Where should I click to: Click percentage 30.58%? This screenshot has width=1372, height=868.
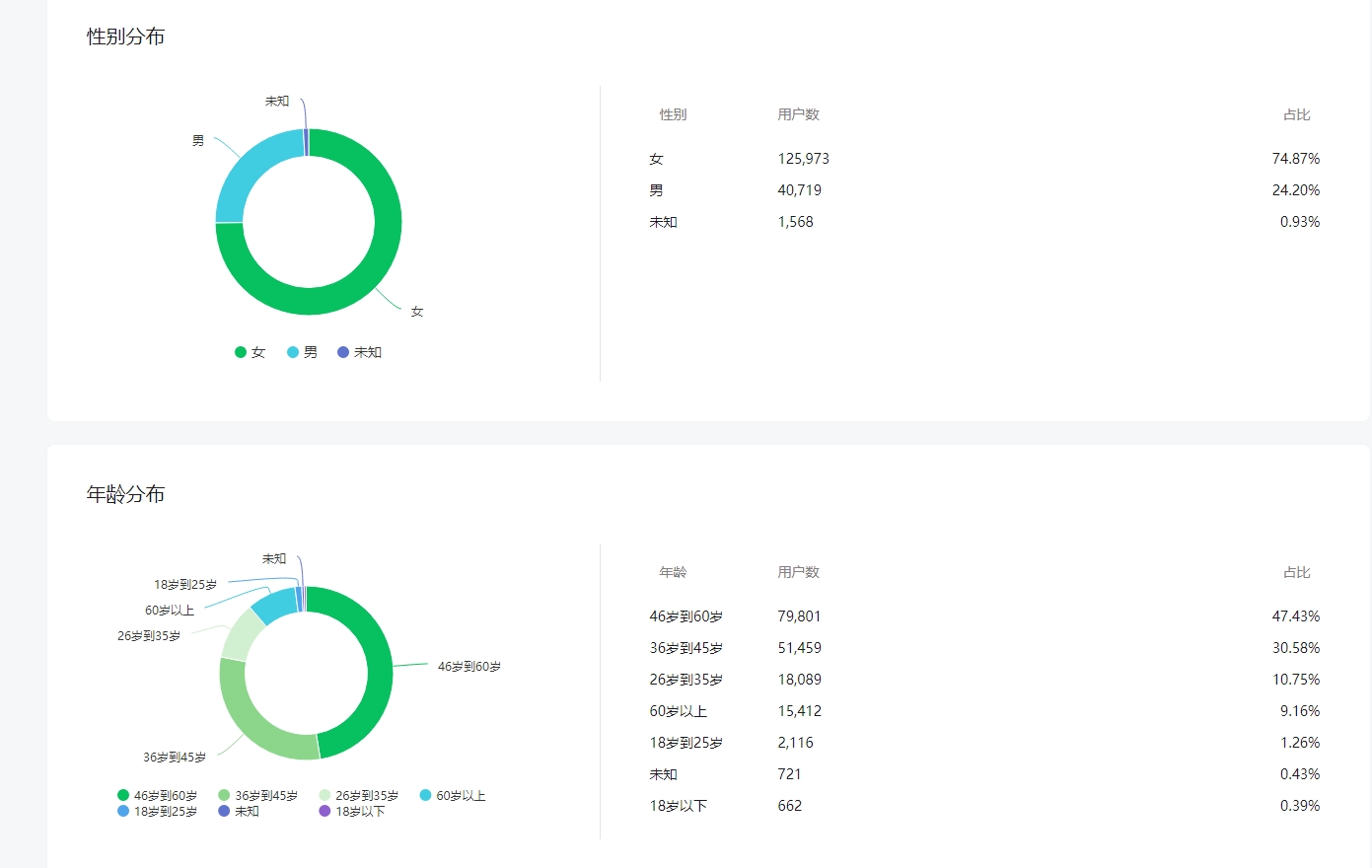point(1295,648)
